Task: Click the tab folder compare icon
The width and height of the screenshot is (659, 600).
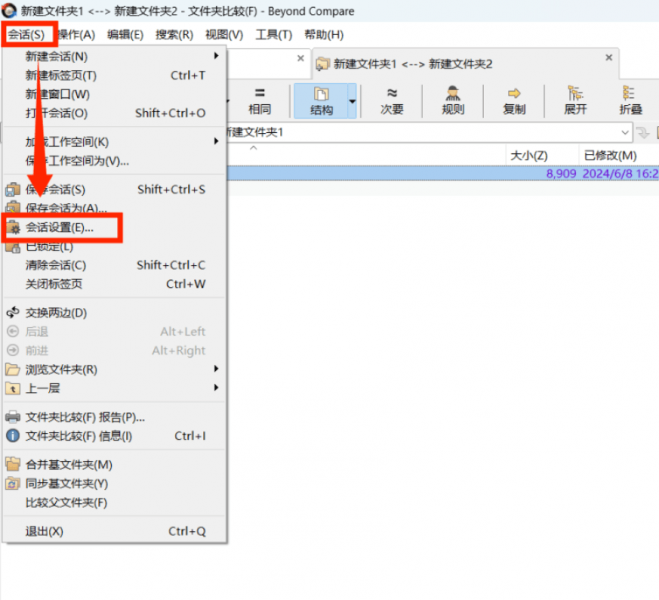Action: click(x=322, y=64)
